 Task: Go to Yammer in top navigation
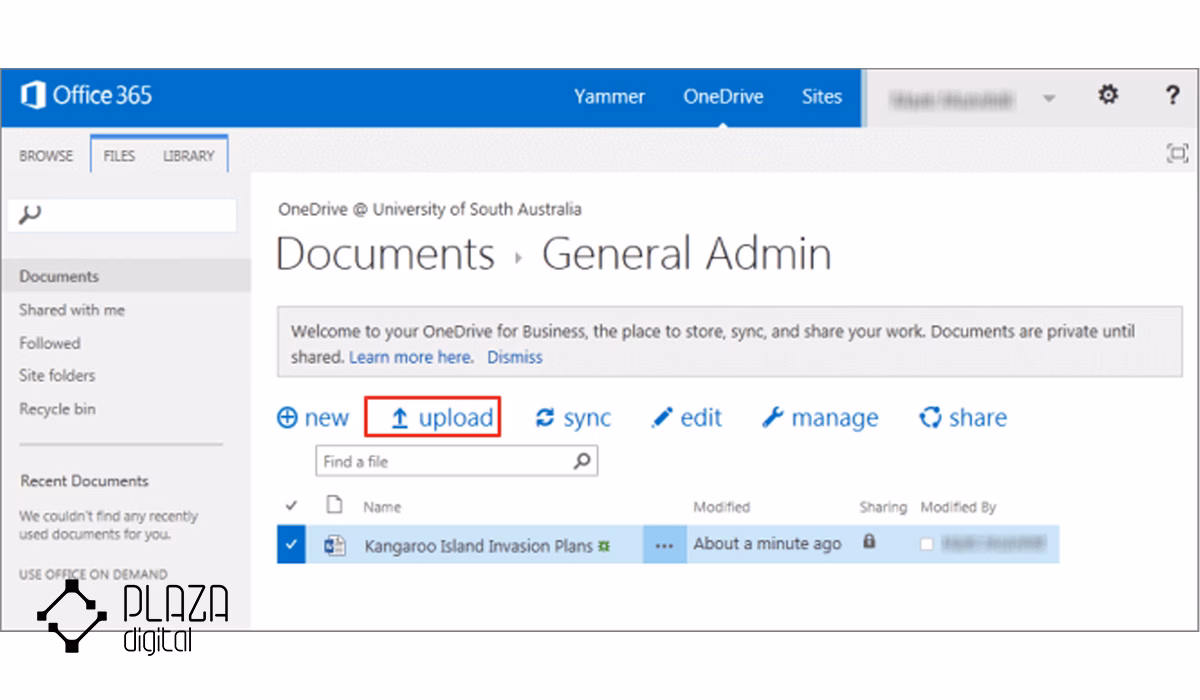[x=609, y=97]
